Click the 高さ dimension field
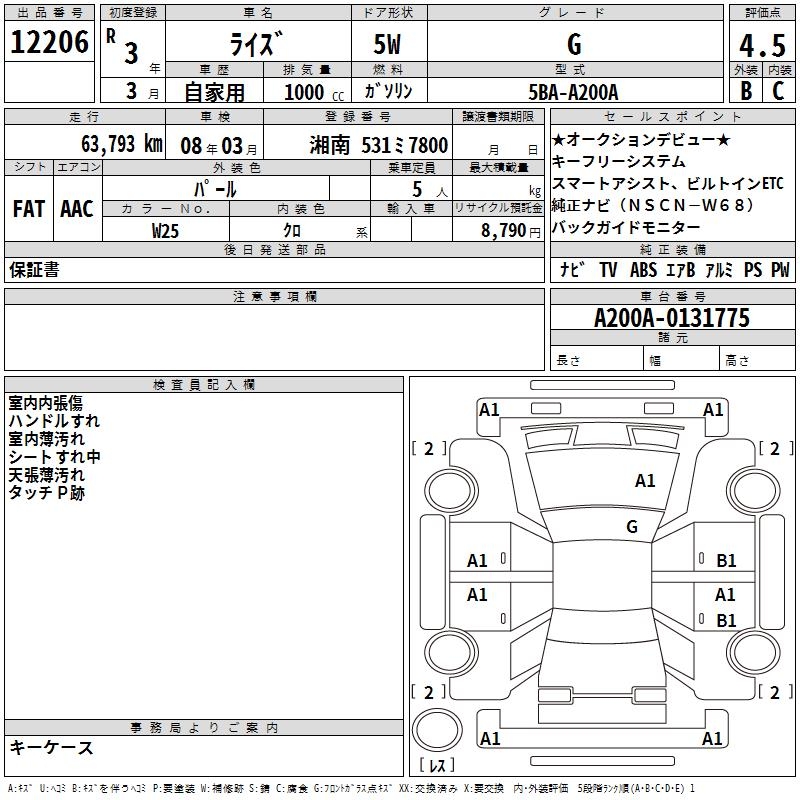This screenshot has height=800, width=800. coord(757,360)
